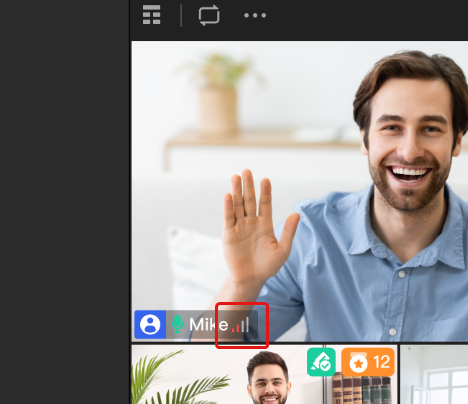
Task: Select Mike's main video feed
Action: click(300, 191)
